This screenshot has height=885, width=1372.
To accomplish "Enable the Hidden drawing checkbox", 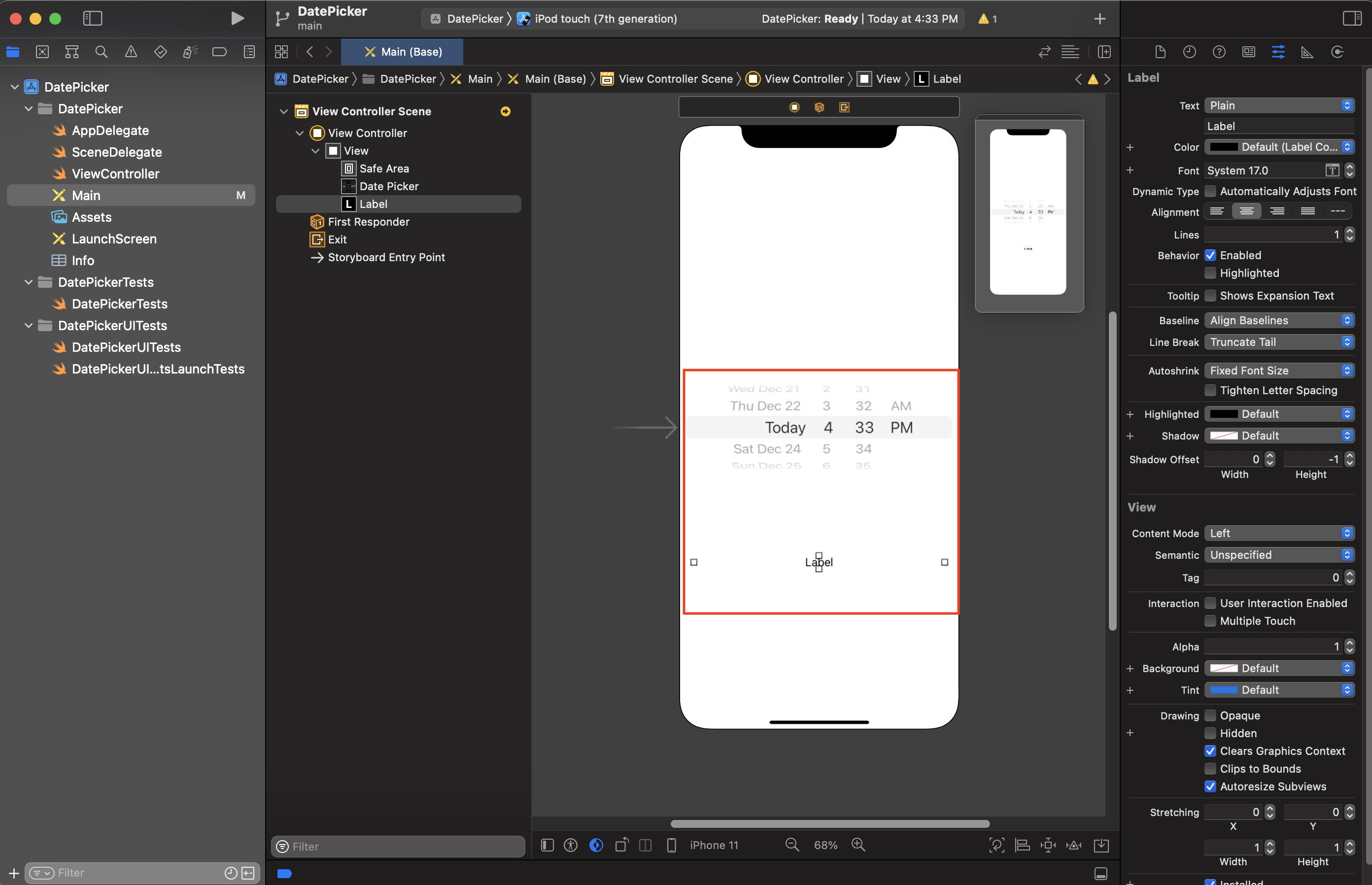I will pos(1210,733).
